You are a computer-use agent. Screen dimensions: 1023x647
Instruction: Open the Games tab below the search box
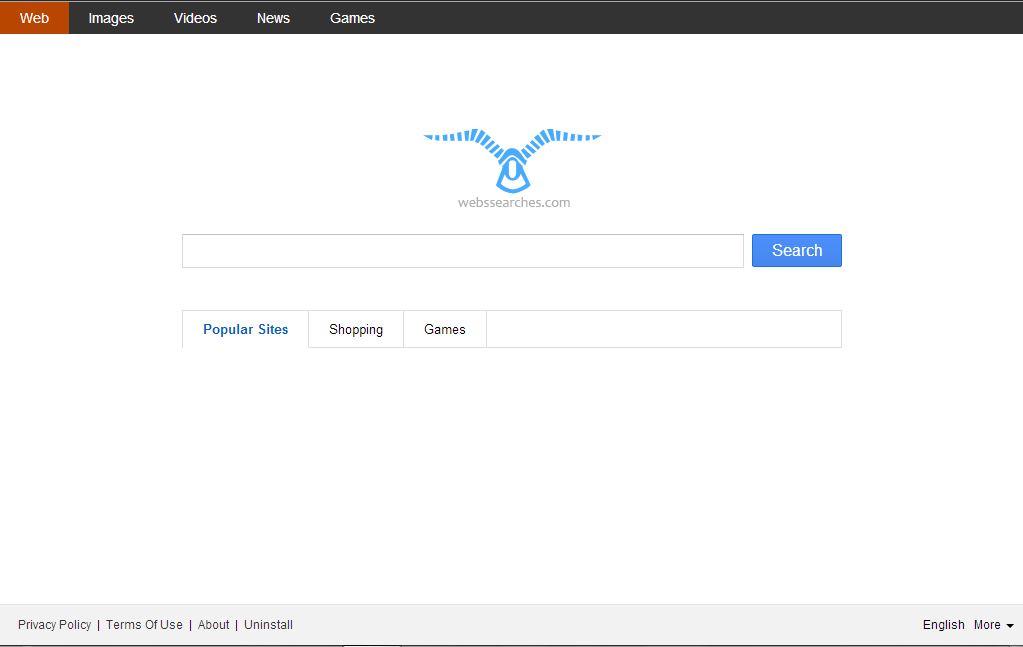(x=444, y=329)
